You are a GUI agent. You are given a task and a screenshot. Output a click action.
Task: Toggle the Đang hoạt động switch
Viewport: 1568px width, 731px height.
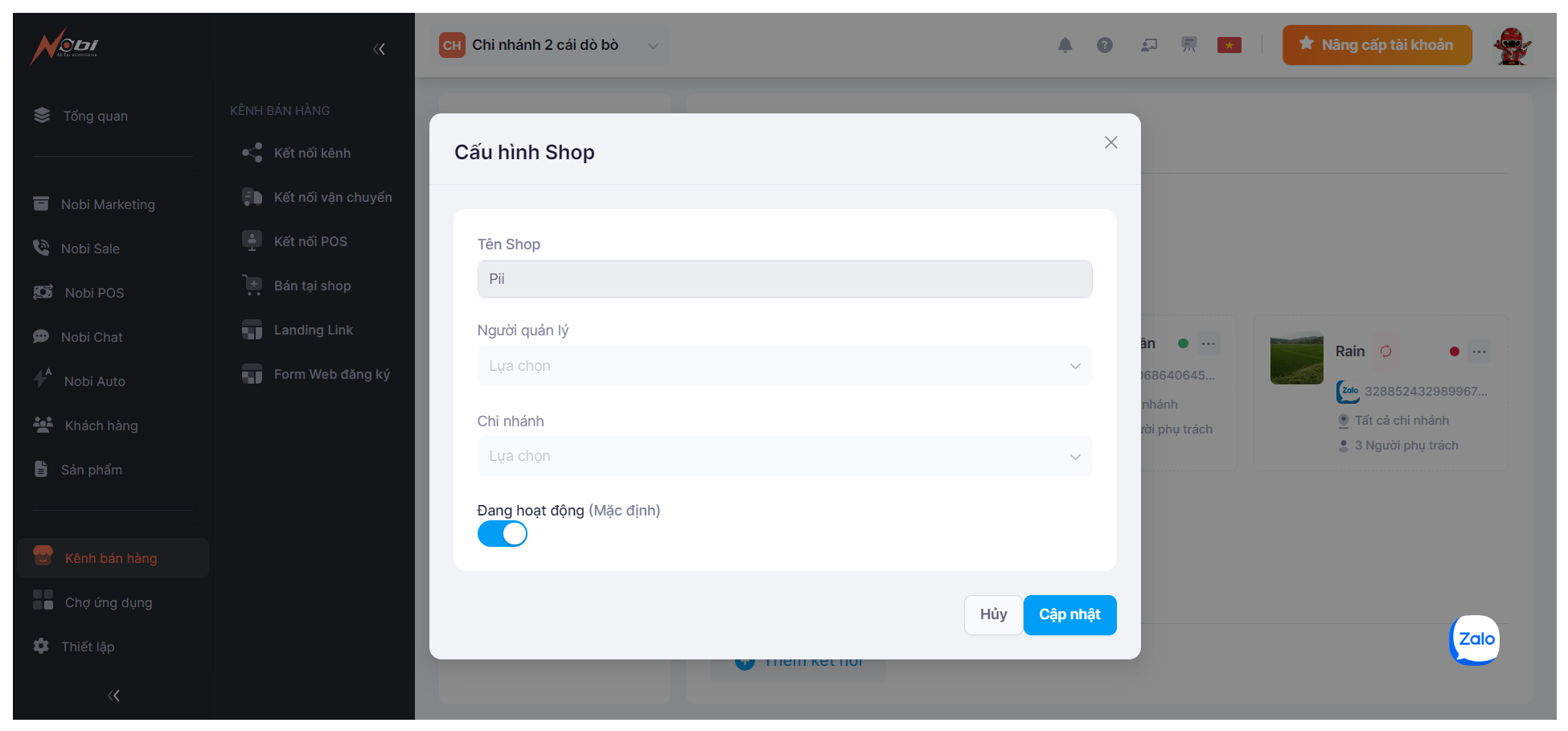pos(503,534)
